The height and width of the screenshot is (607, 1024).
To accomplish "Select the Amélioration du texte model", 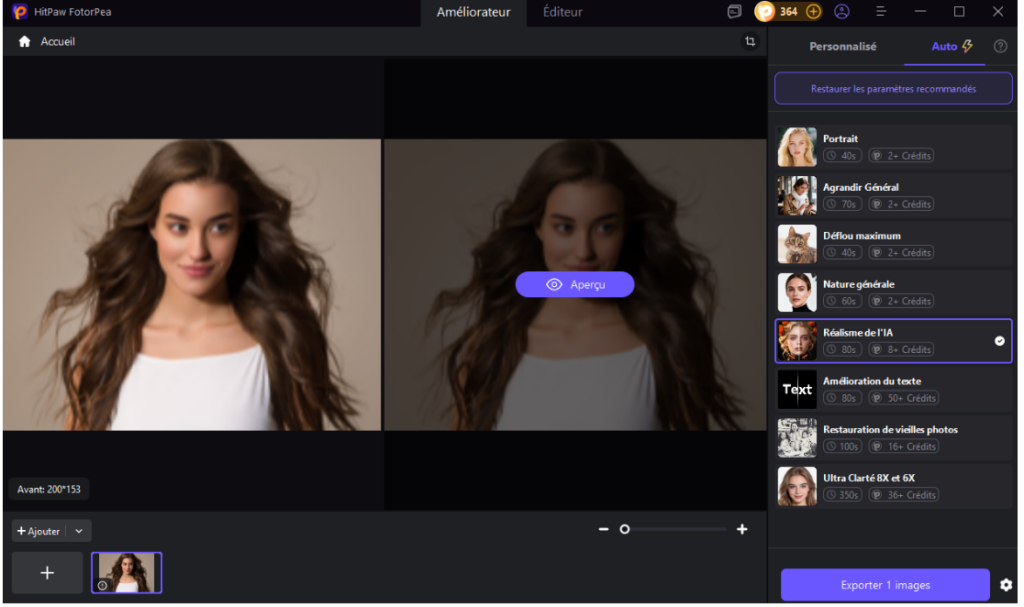I will [x=896, y=390].
